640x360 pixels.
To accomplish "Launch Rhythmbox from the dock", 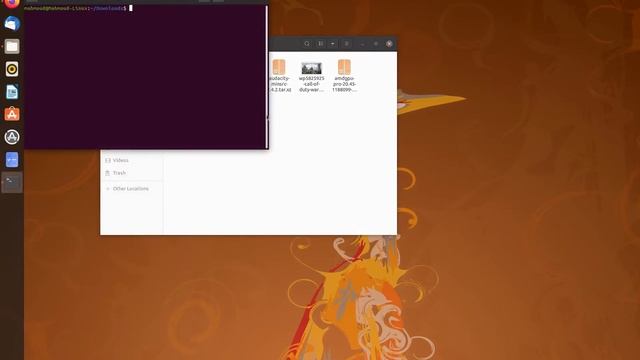I will pos(12,69).
